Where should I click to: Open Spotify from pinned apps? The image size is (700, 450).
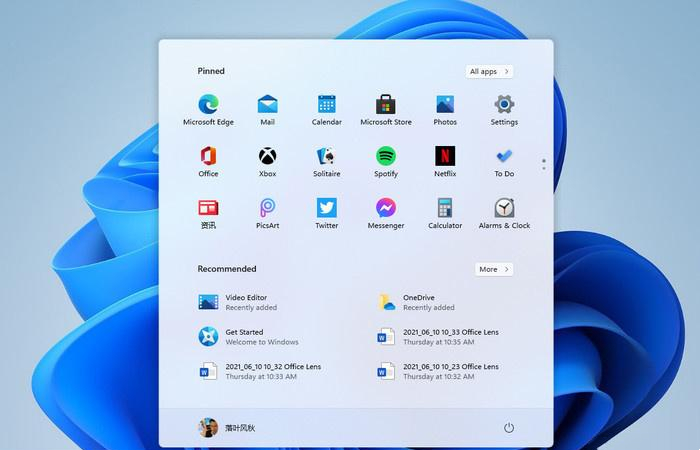pyautogui.click(x=386, y=156)
